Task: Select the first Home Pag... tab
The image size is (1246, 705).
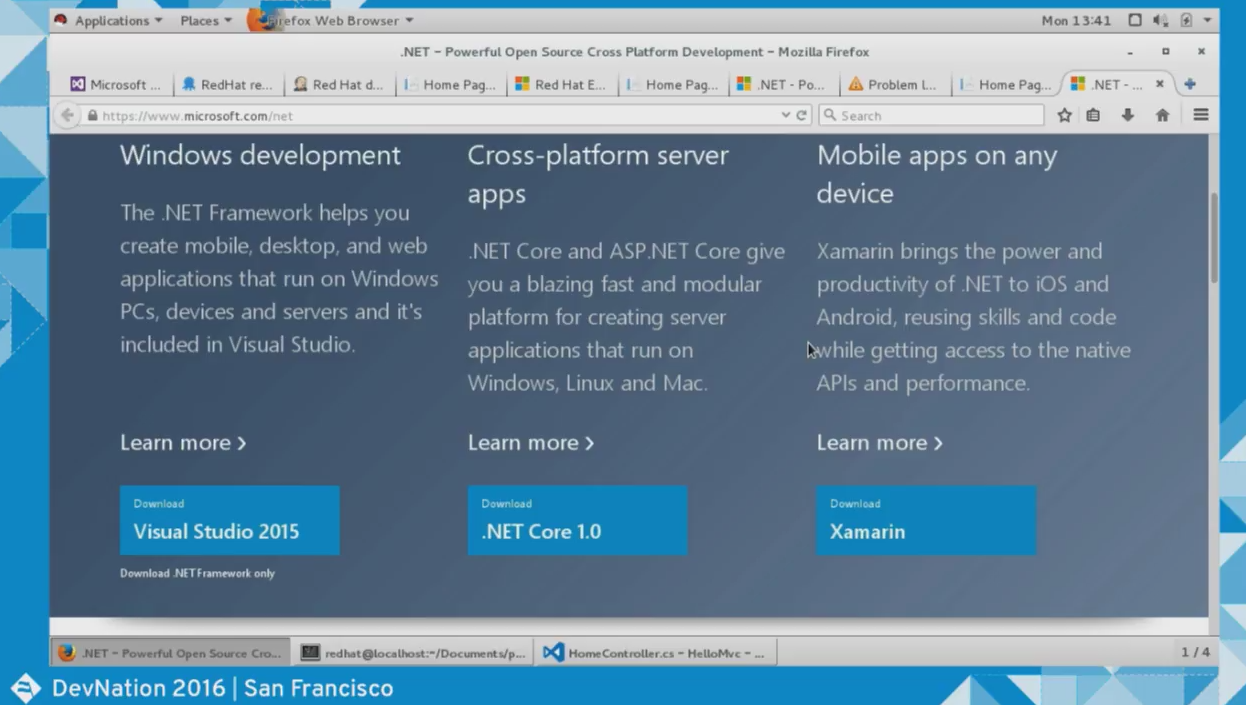Action: pyautogui.click(x=449, y=85)
